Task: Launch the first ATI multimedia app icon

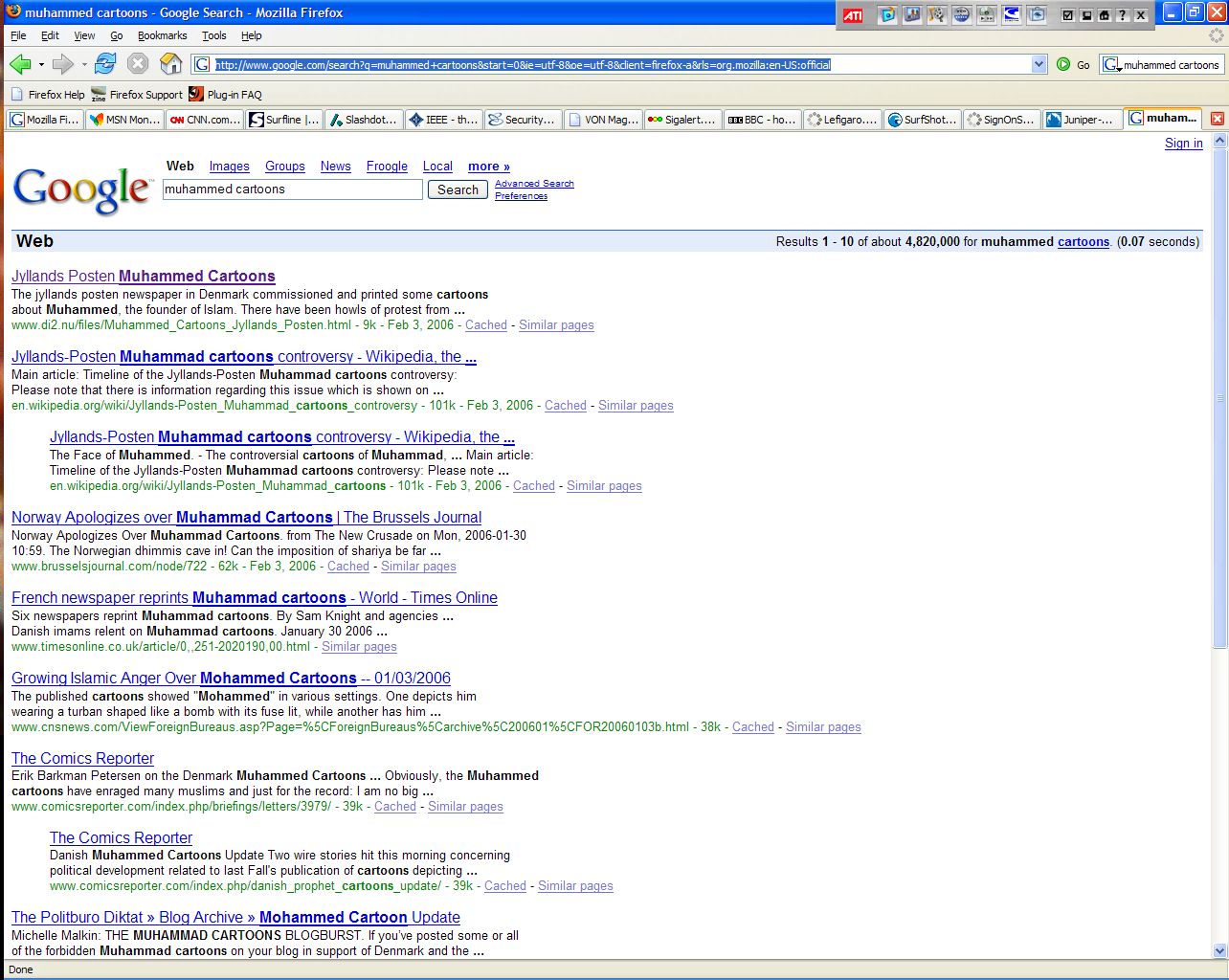Action: point(888,14)
